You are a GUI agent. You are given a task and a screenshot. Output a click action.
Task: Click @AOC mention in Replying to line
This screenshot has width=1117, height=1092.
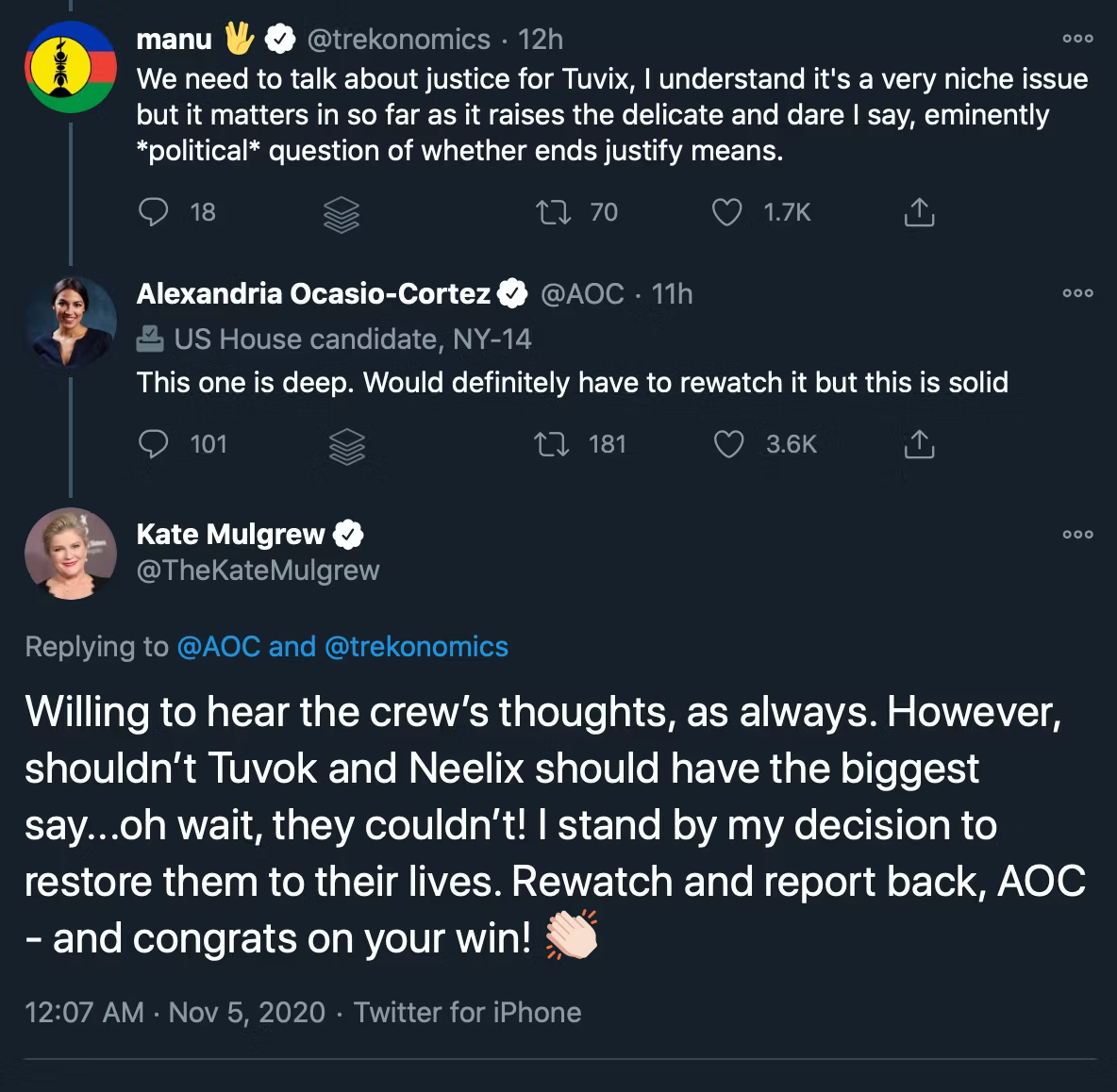tap(218, 646)
